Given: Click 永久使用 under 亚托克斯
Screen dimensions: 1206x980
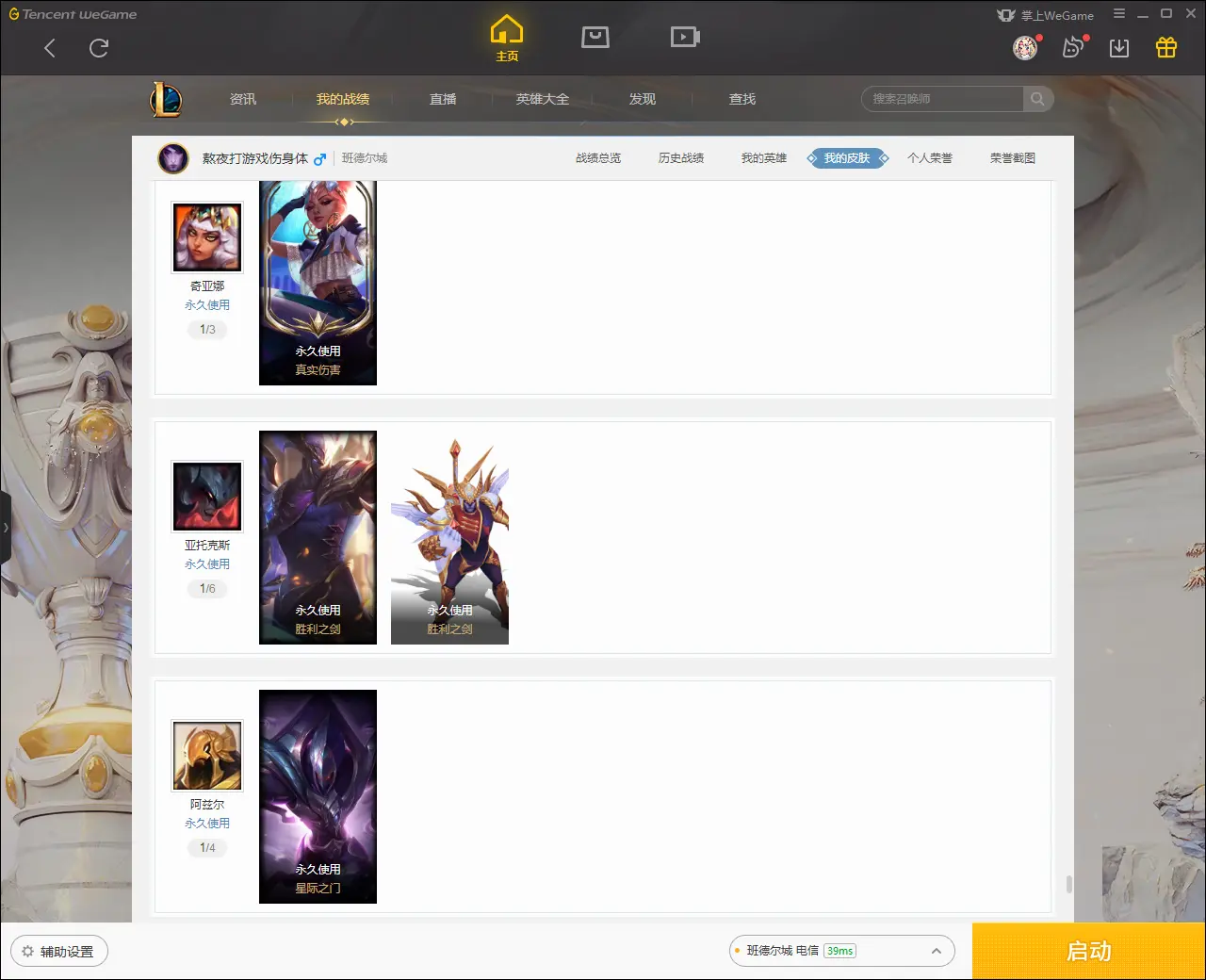Looking at the screenshot, I should pos(207,564).
